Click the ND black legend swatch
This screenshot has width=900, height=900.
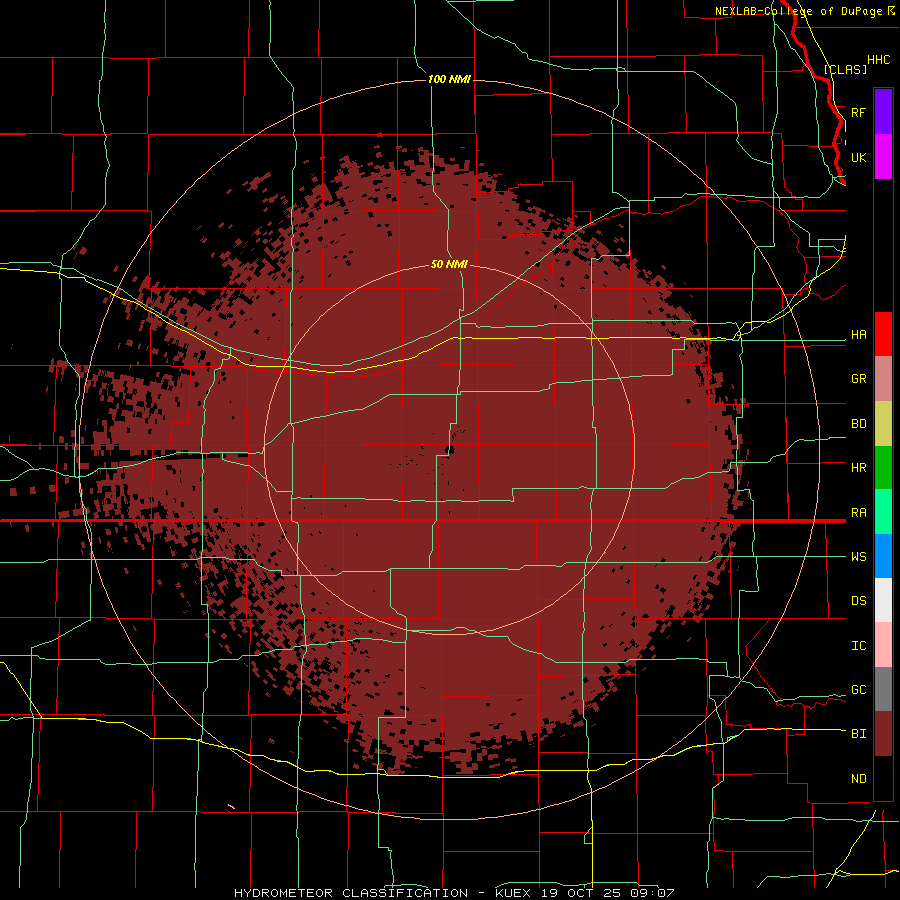883,778
